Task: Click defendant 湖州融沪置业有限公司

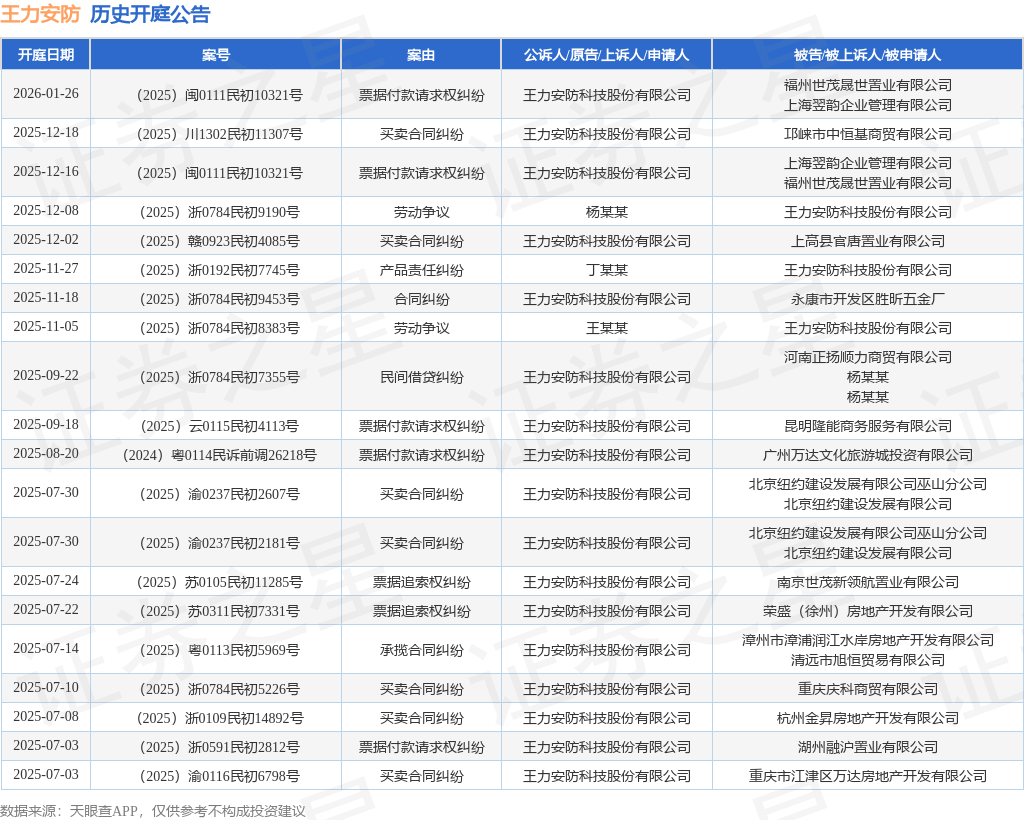Action: [868, 747]
